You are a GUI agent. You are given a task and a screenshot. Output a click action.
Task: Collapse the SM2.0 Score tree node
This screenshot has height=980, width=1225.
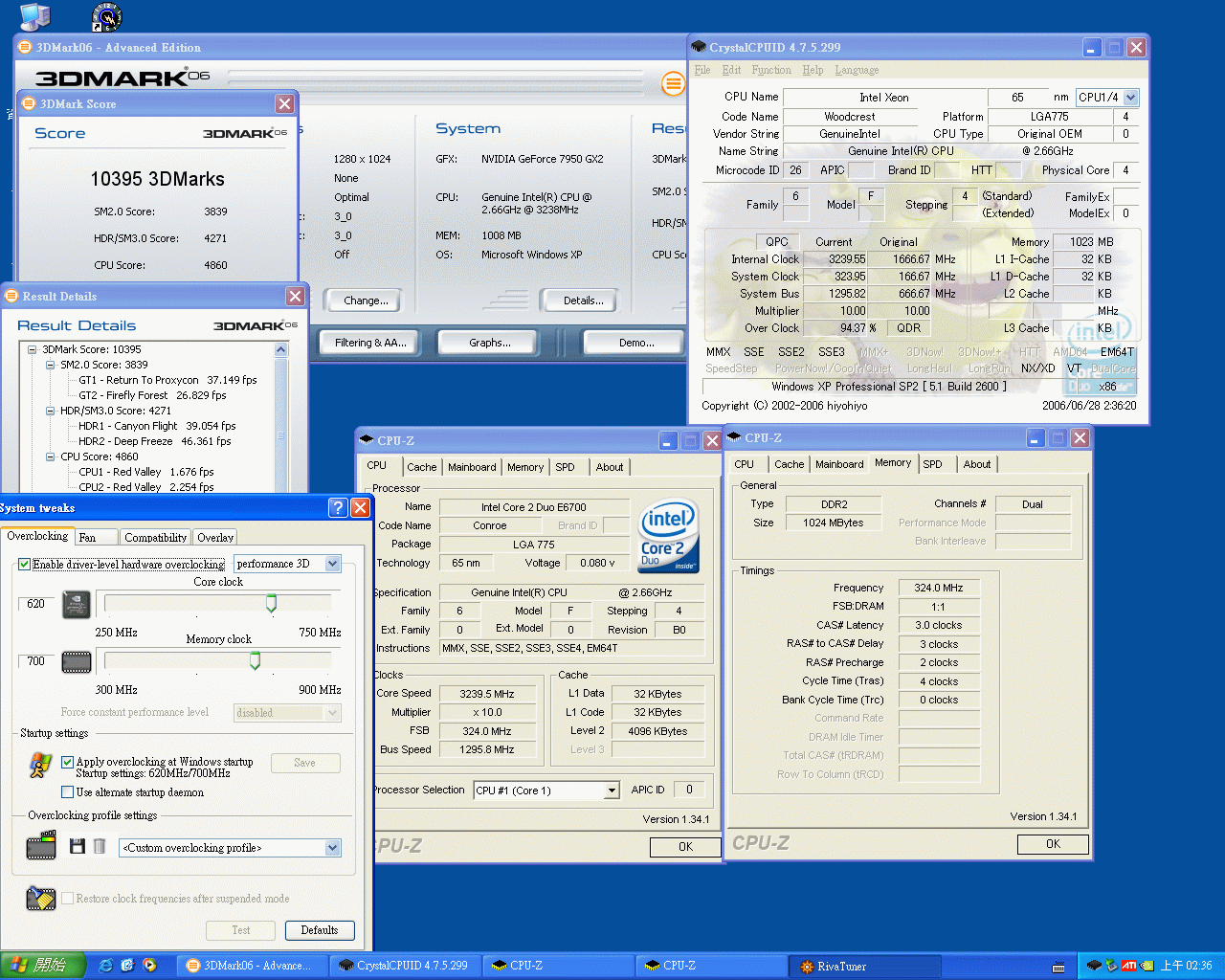(51, 365)
